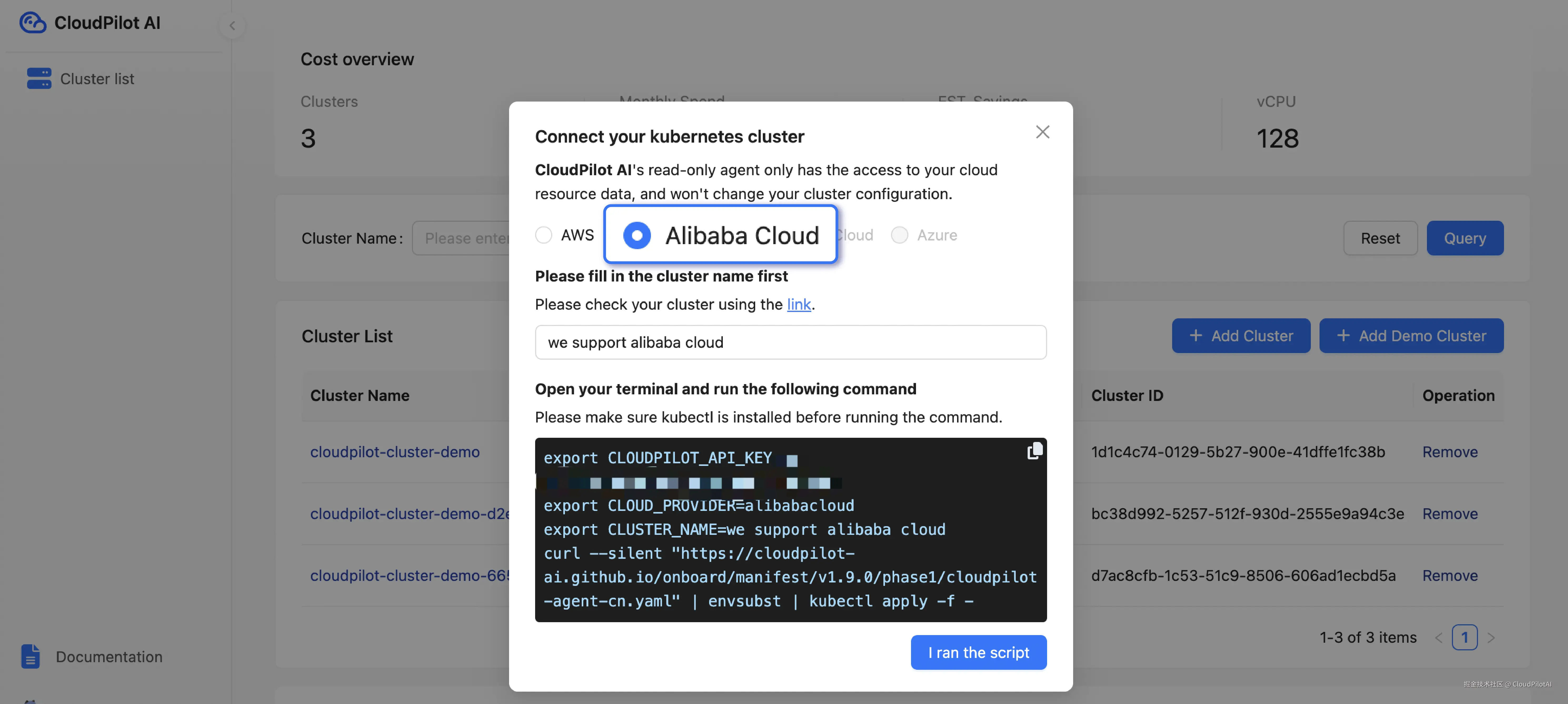Image resolution: width=1568 pixels, height=704 pixels.
Task: Click the CloudPilot AI logo icon
Action: (x=32, y=23)
